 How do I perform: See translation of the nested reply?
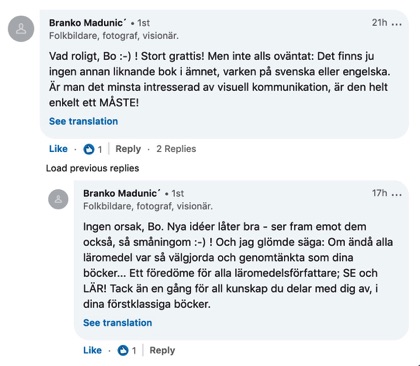click(x=117, y=323)
